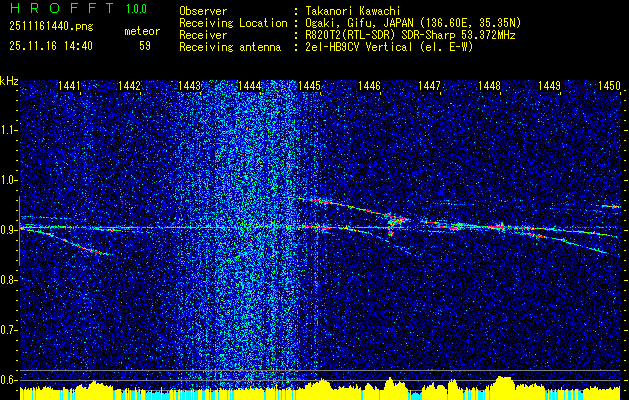Click time marker 1447
Screen dimensions: 629x400
click(x=429, y=85)
